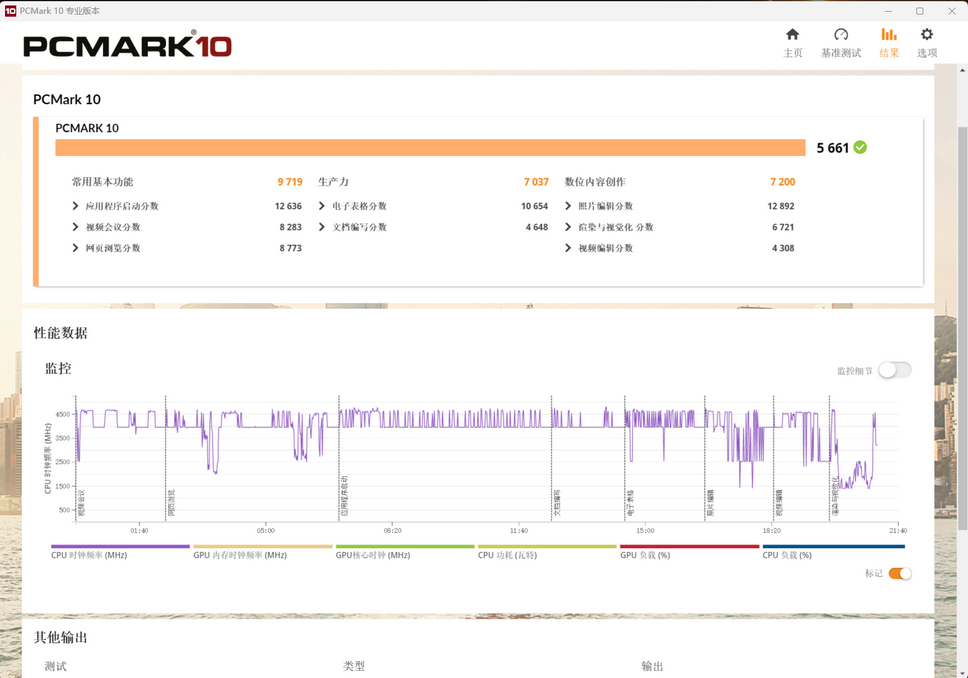Turn off the 标记 markers toggle
The height and width of the screenshot is (678, 968).
click(899, 573)
